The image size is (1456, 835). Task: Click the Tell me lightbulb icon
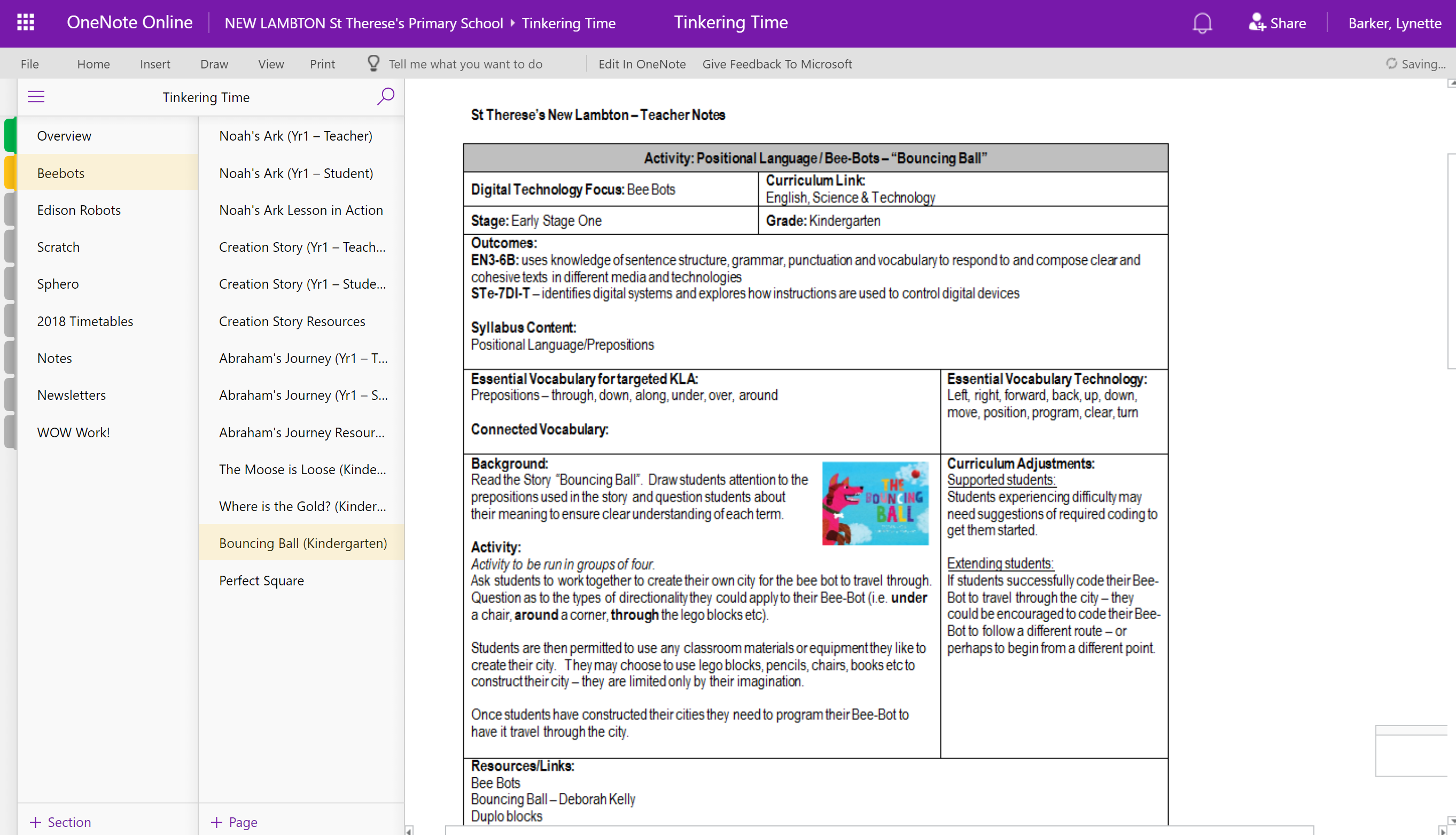[373, 63]
